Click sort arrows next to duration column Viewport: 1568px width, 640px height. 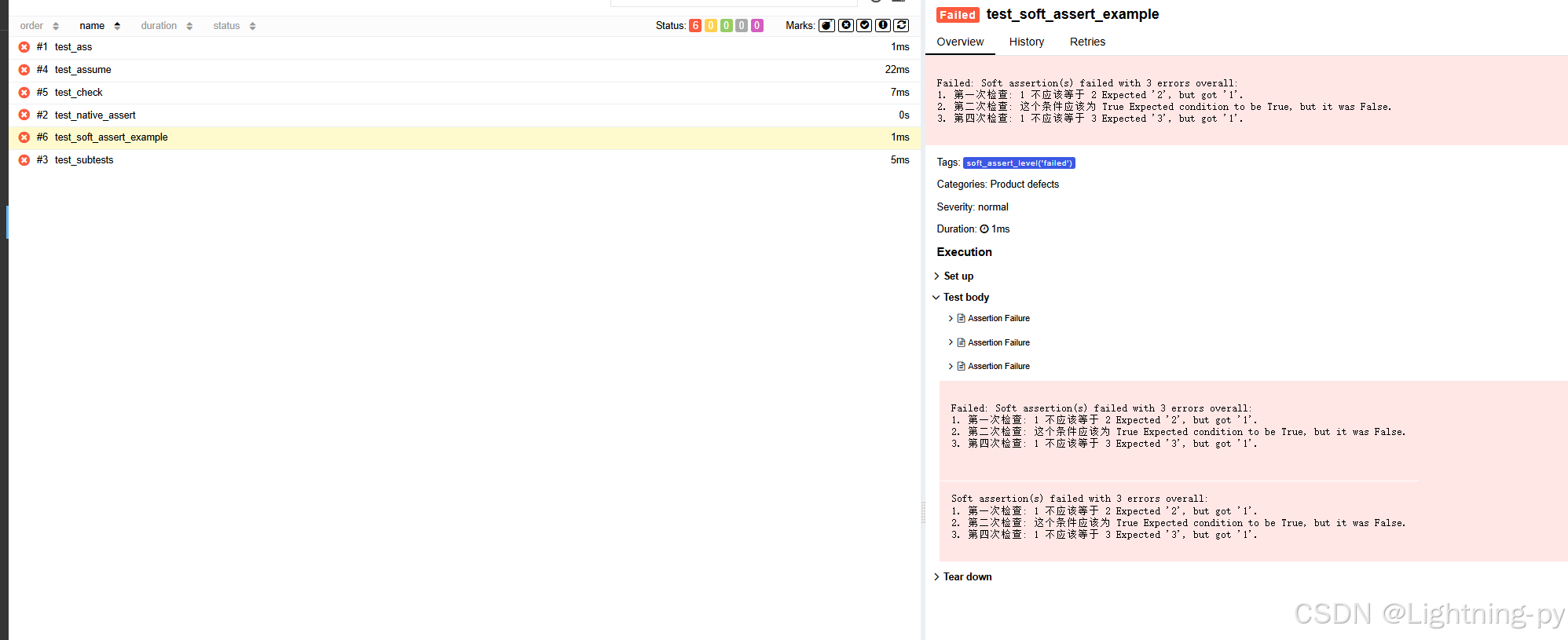189,26
